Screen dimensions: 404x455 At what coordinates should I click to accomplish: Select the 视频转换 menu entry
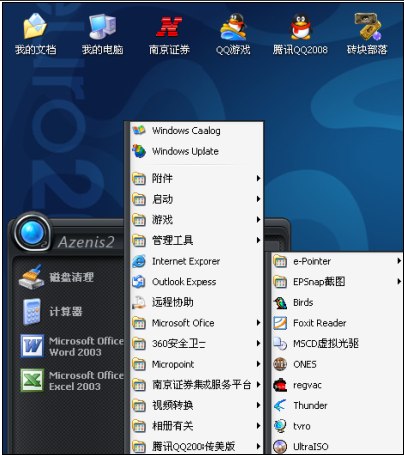pyautogui.click(x=196, y=406)
